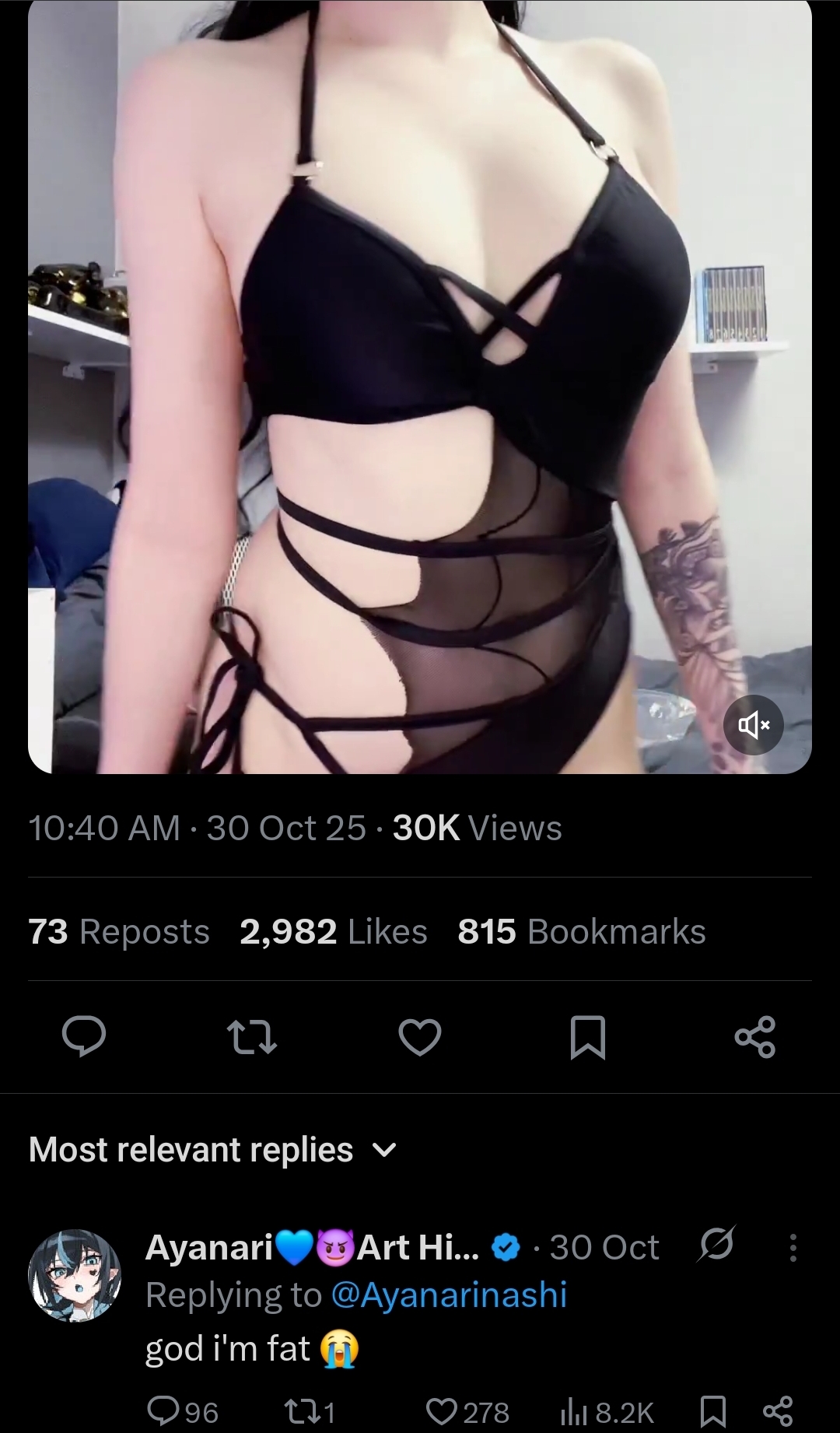Bookmark the main post

(x=588, y=1038)
